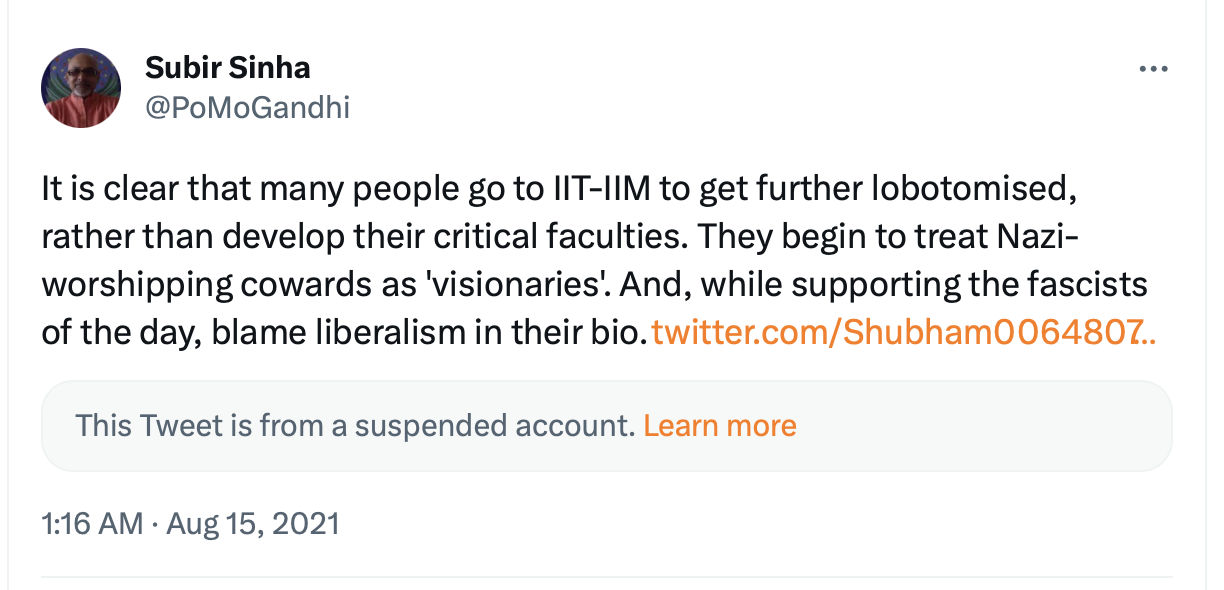
Task: Visit the @PoMoGandhi handle
Action: pos(247,107)
